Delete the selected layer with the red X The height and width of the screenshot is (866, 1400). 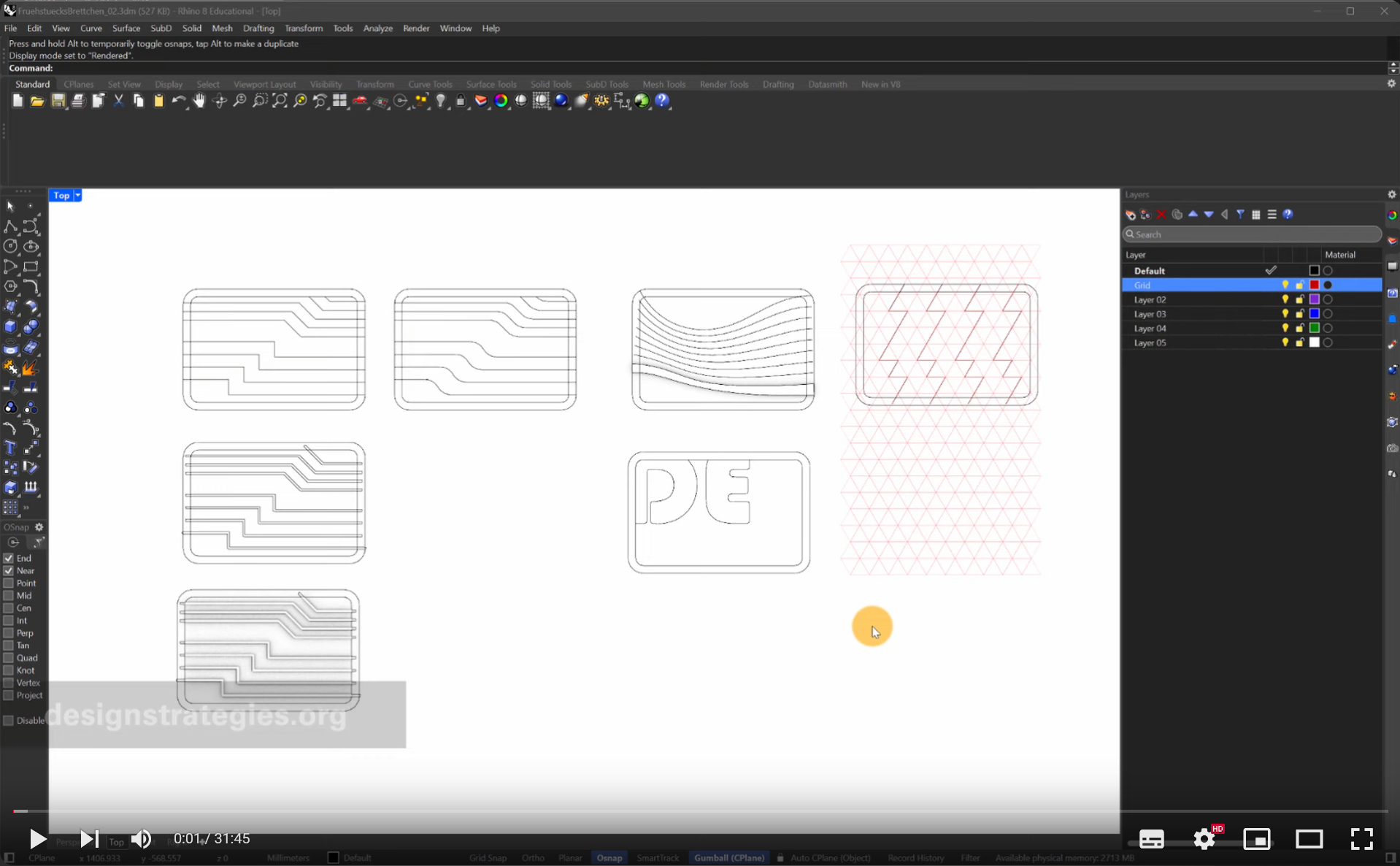click(1162, 214)
